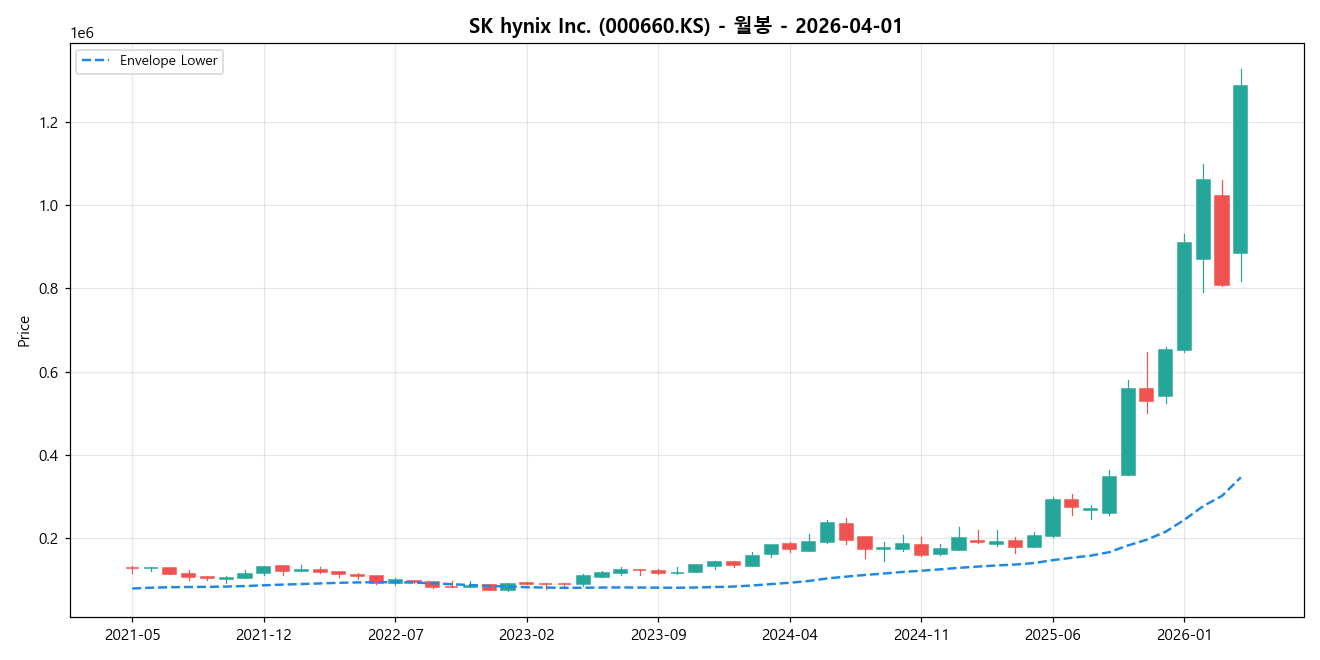The height and width of the screenshot is (660, 1320).
Task: Click the end of the Envelope Lower dashed line
Action: tap(1240, 477)
